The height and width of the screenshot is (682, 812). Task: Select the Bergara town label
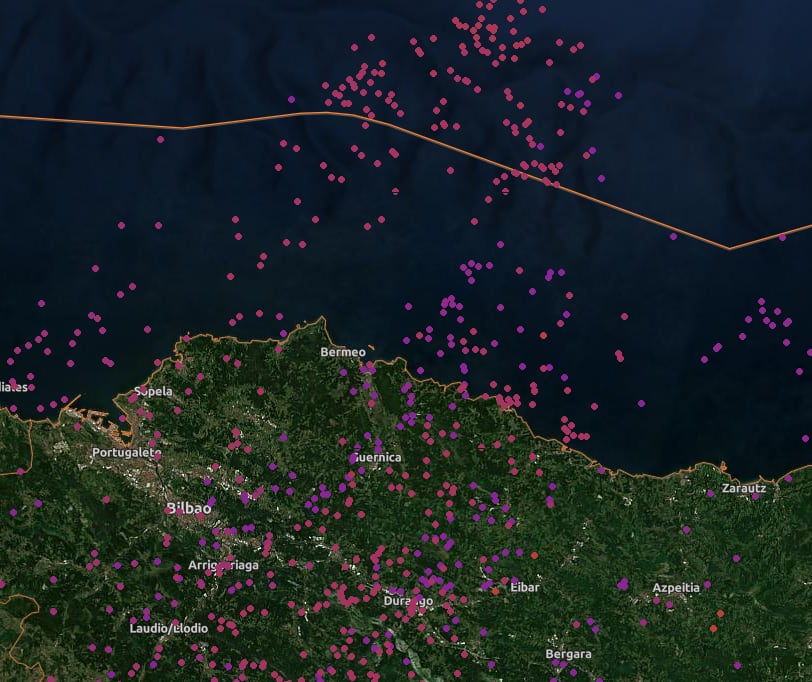click(568, 654)
